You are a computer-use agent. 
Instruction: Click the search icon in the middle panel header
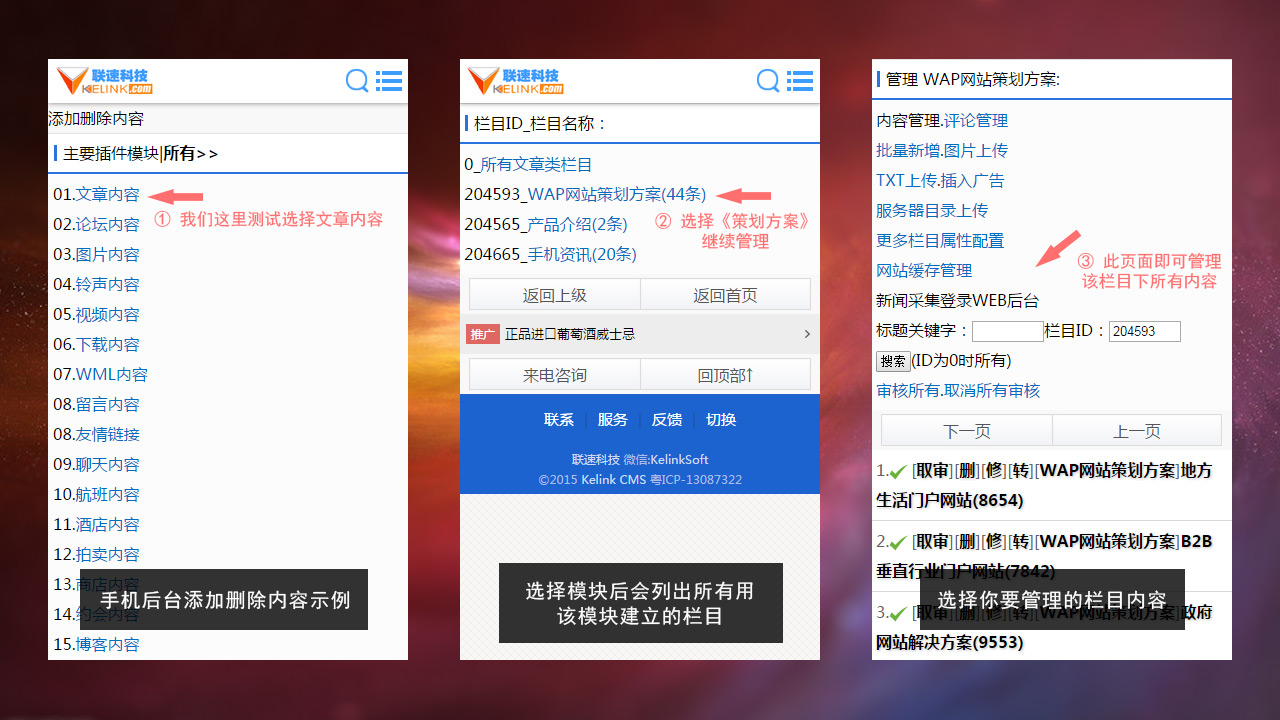pos(768,81)
